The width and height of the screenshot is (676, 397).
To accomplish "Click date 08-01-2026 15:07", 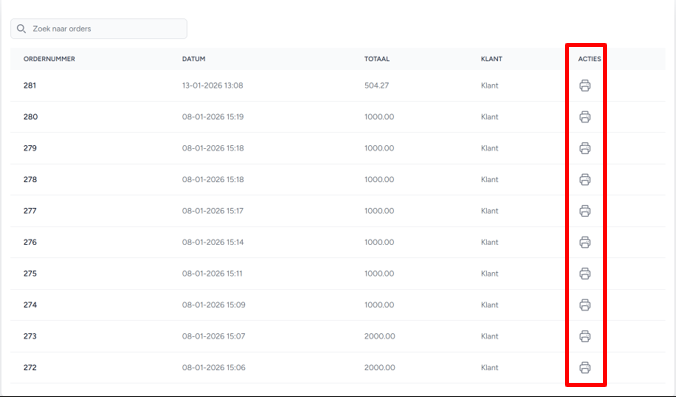I will [x=214, y=336].
